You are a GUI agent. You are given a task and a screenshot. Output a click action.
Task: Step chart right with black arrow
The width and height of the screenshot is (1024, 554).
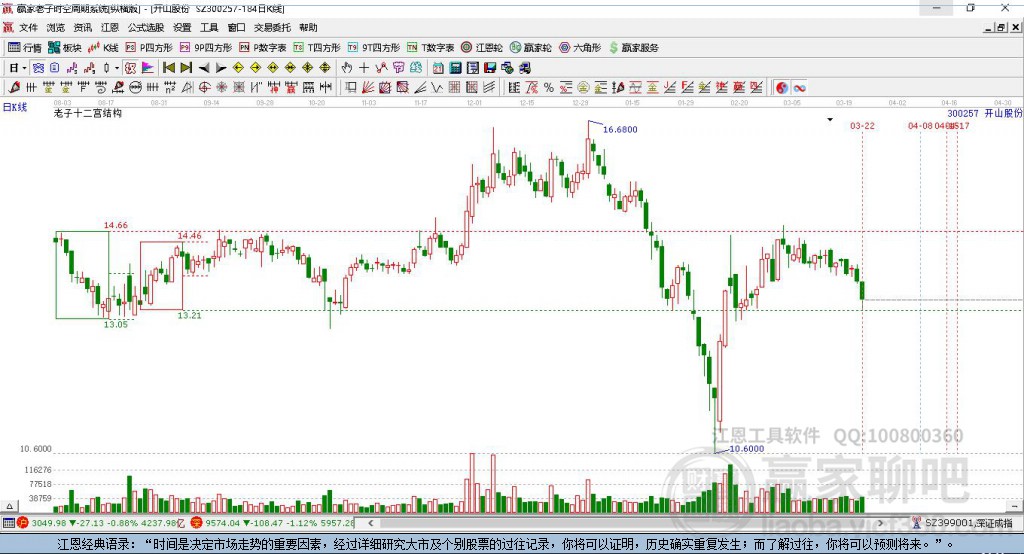(x=221, y=68)
